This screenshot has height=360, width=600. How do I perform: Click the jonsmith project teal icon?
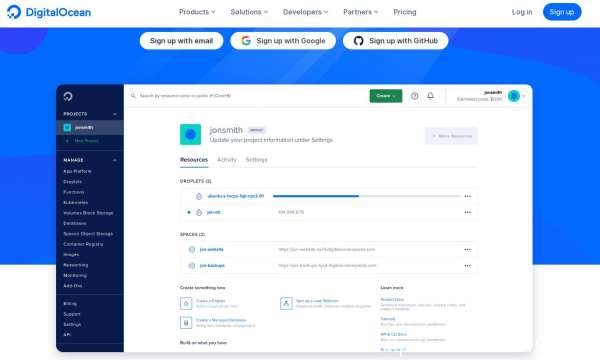point(191,134)
